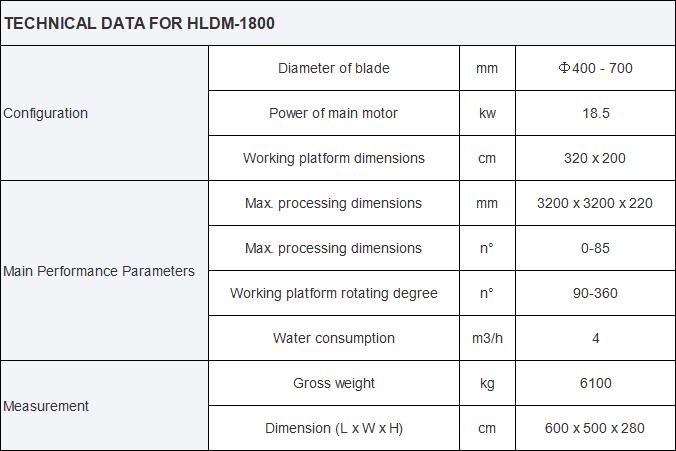Click the 6100 gross weight value
The width and height of the screenshot is (676, 451).
(x=595, y=383)
